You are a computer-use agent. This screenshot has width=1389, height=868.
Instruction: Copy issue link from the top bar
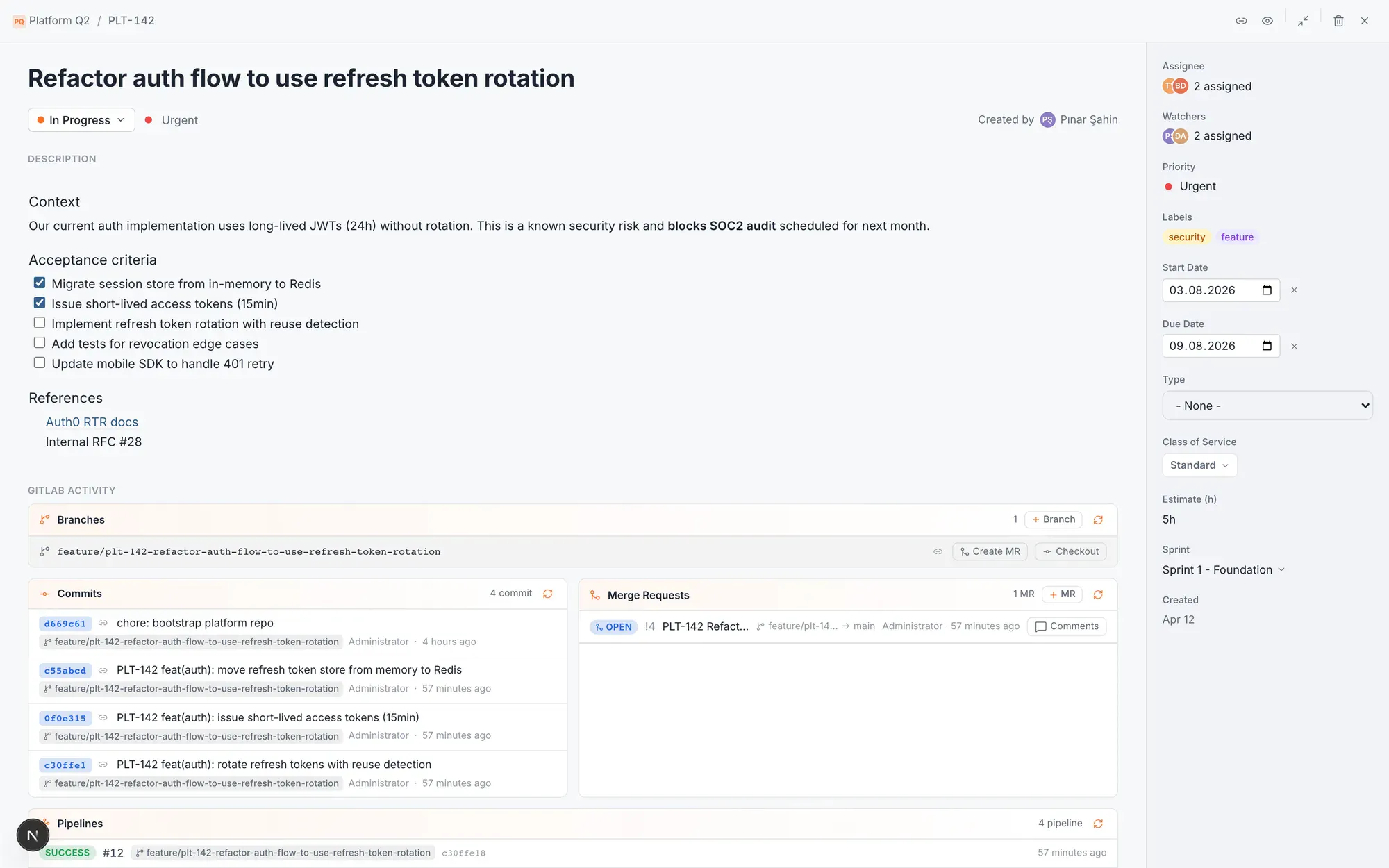pyautogui.click(x=1241, y=21)
